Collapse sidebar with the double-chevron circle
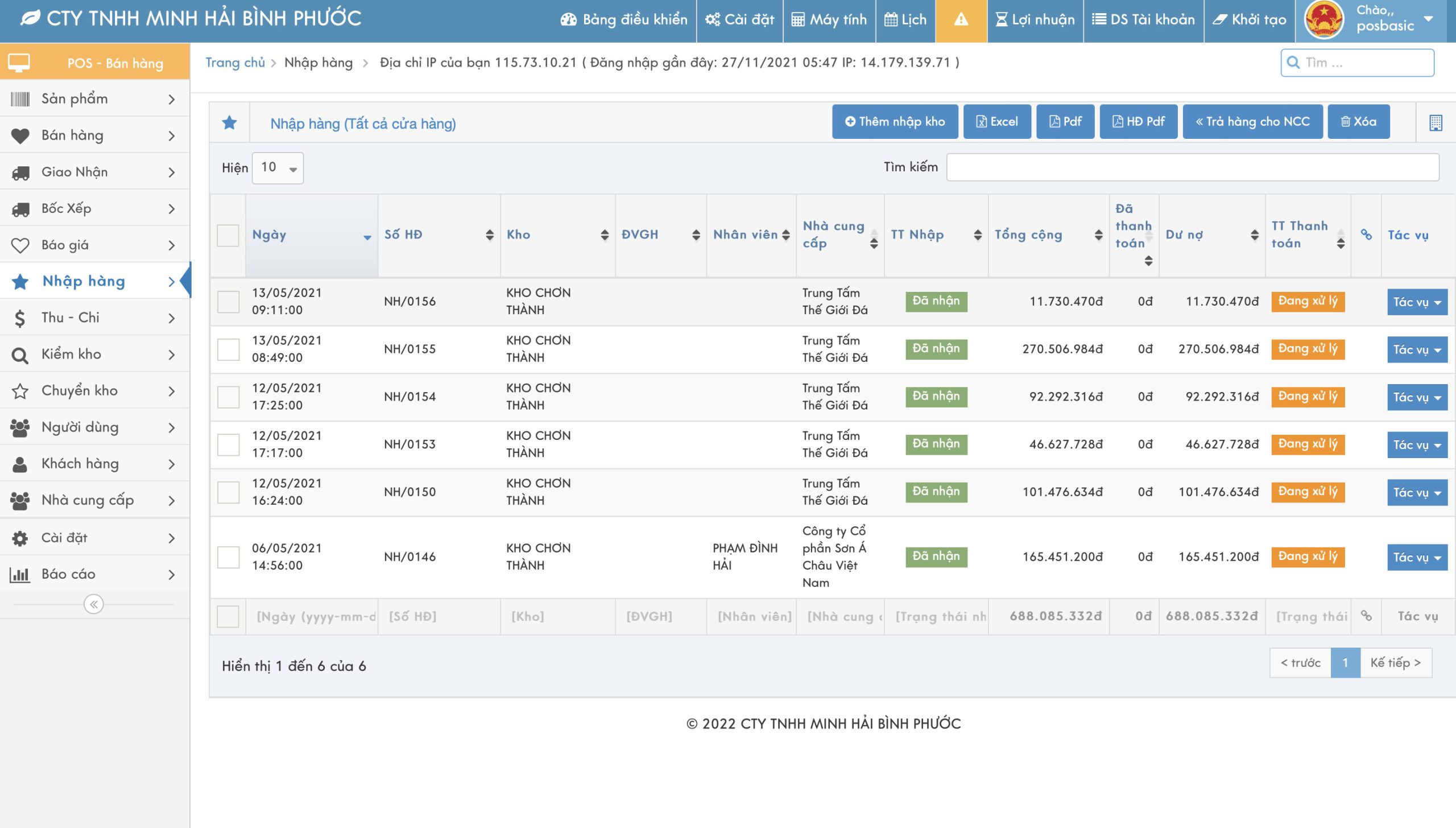1456x828 pixels. point(93,604)
